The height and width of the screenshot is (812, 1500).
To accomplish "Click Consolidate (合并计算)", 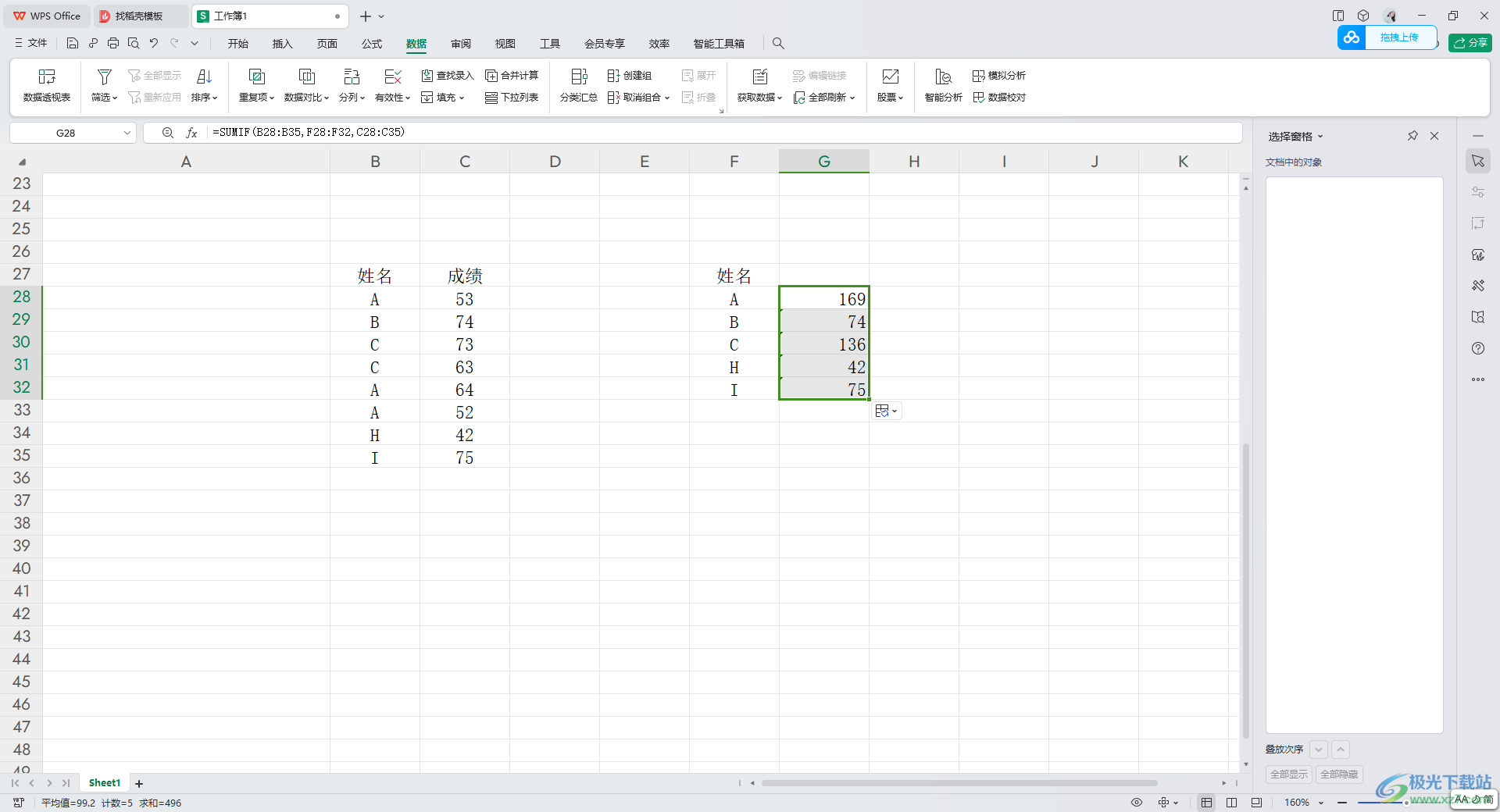I will coord(512,76).
